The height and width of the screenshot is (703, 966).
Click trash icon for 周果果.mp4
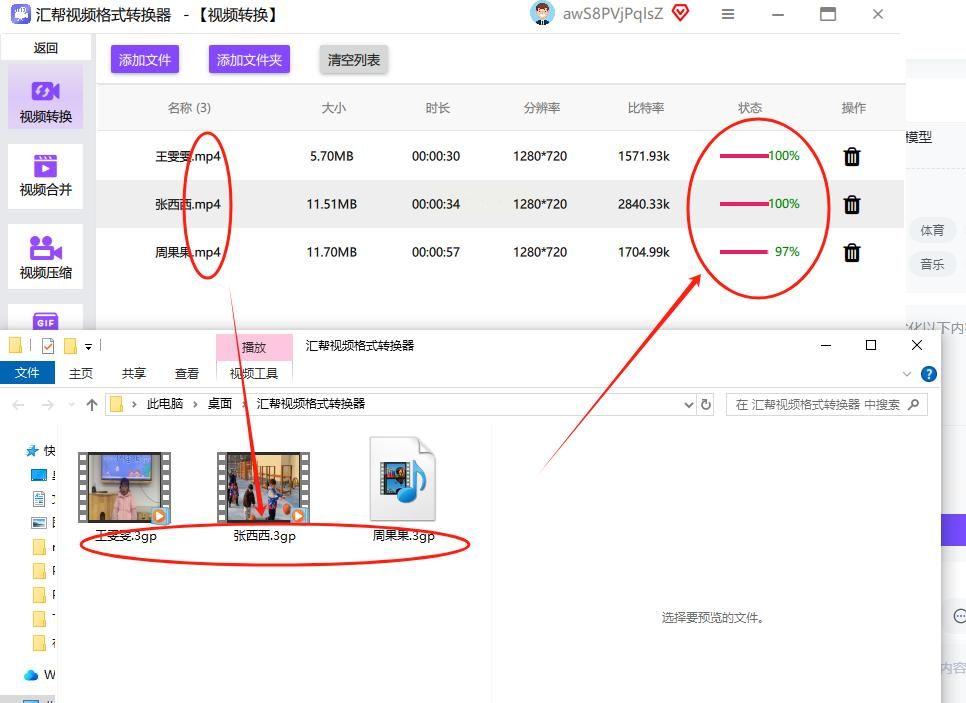pyautogui.click(x=852, y=252)
